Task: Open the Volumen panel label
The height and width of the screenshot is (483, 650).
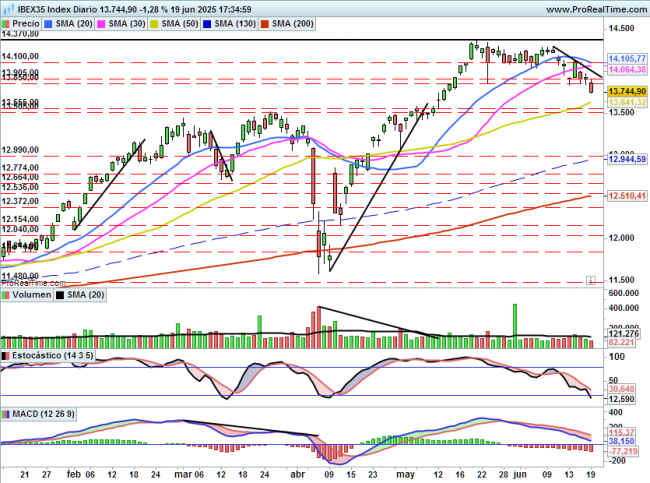Action: point(32,295)
